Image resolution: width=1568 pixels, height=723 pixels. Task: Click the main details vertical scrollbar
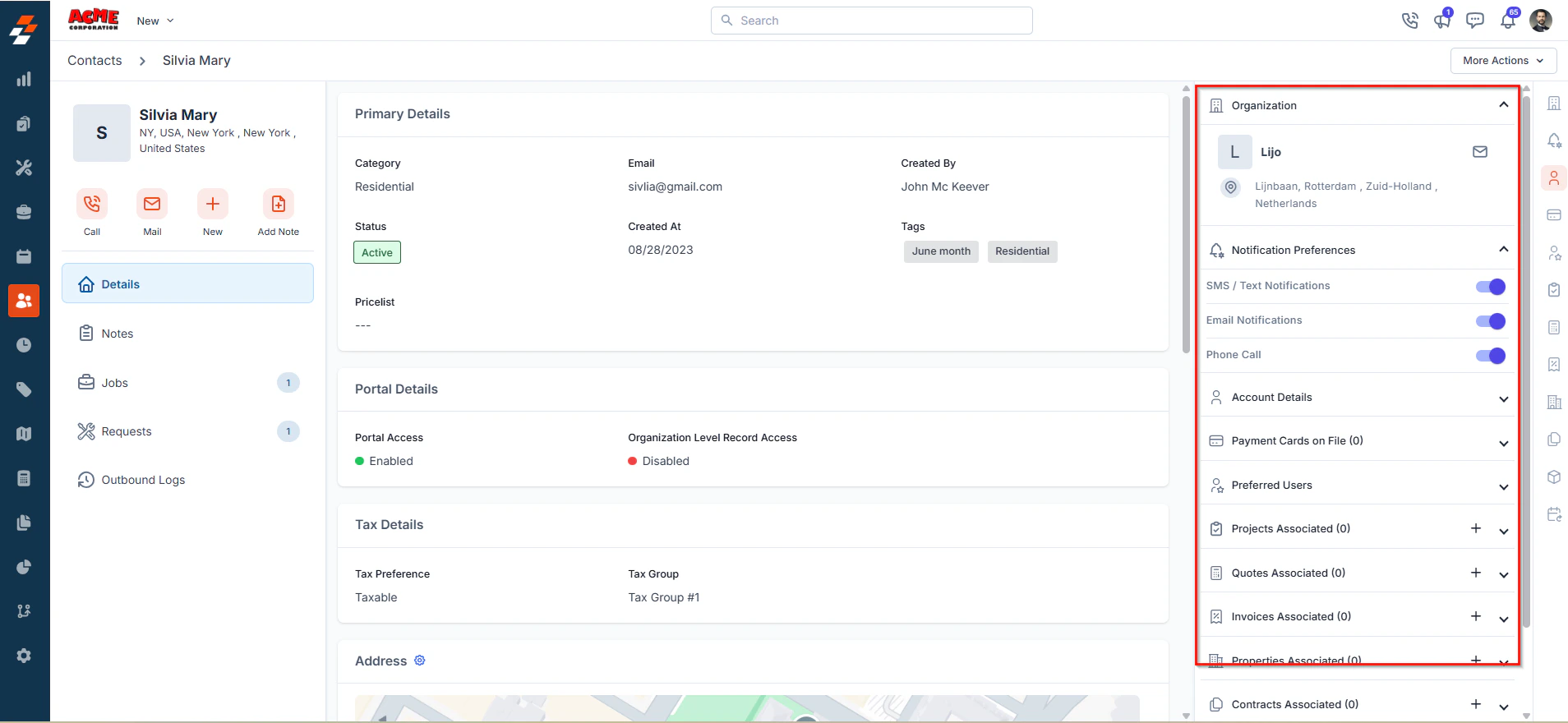[1186, 223]
